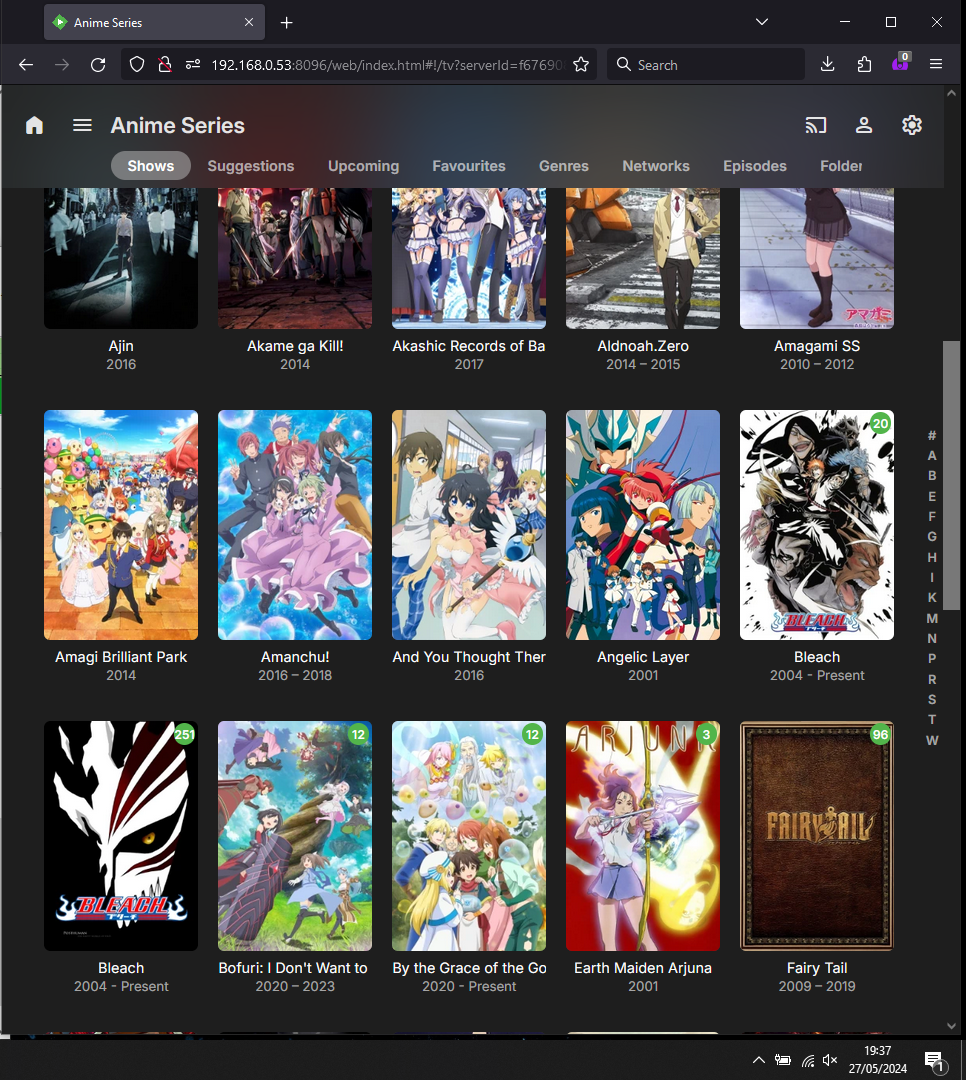Screen dimensions: 966x1080
Task: Jump to letter M in alphabet picker
Action: pyautogui.click(x=932, y=619)
